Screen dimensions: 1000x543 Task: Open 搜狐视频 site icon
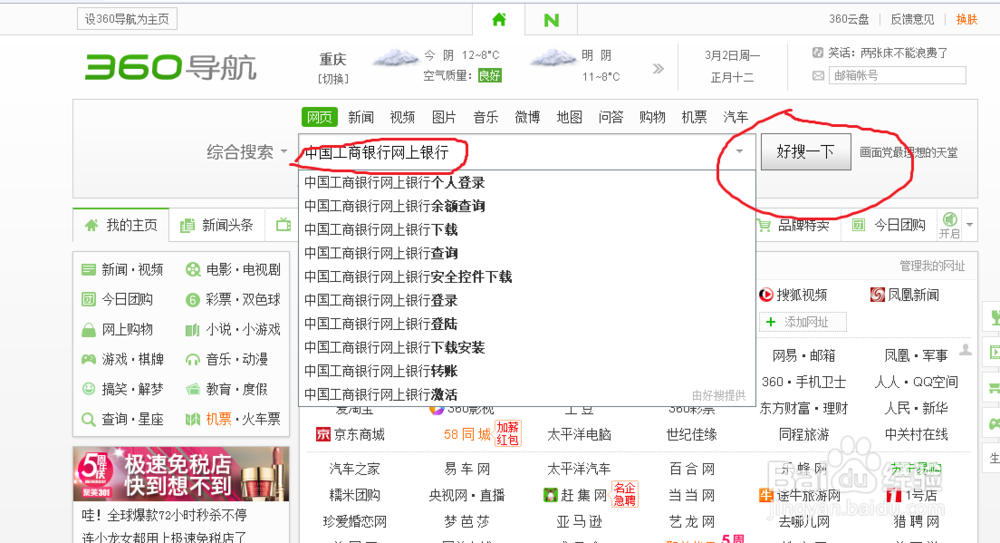point(766,295)
